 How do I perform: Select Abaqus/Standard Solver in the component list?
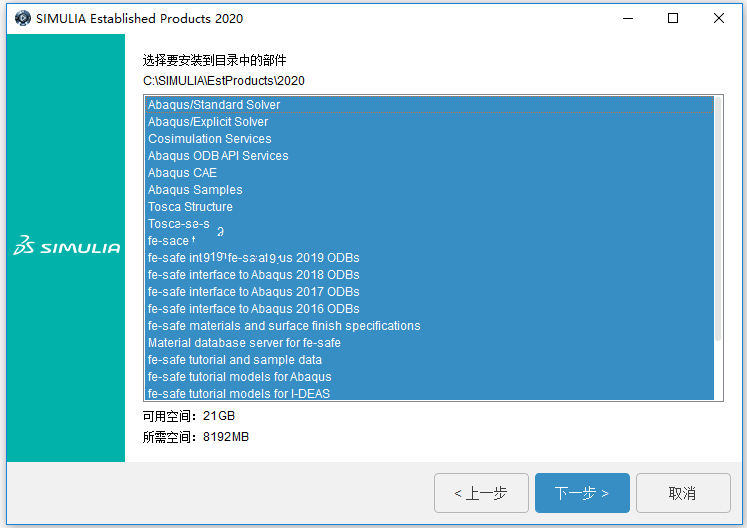tap(429, 104)
